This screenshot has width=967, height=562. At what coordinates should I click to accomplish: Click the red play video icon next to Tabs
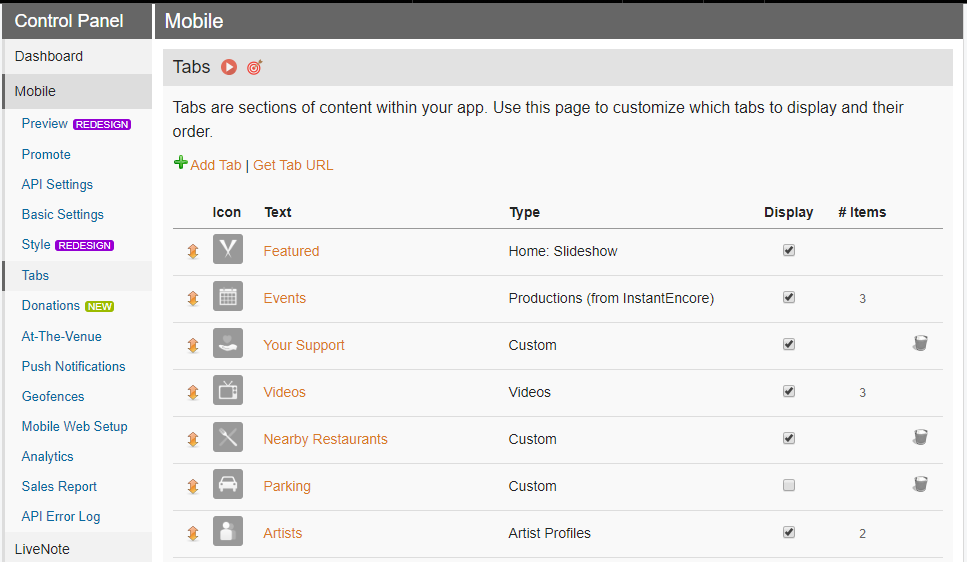(229, 67)
